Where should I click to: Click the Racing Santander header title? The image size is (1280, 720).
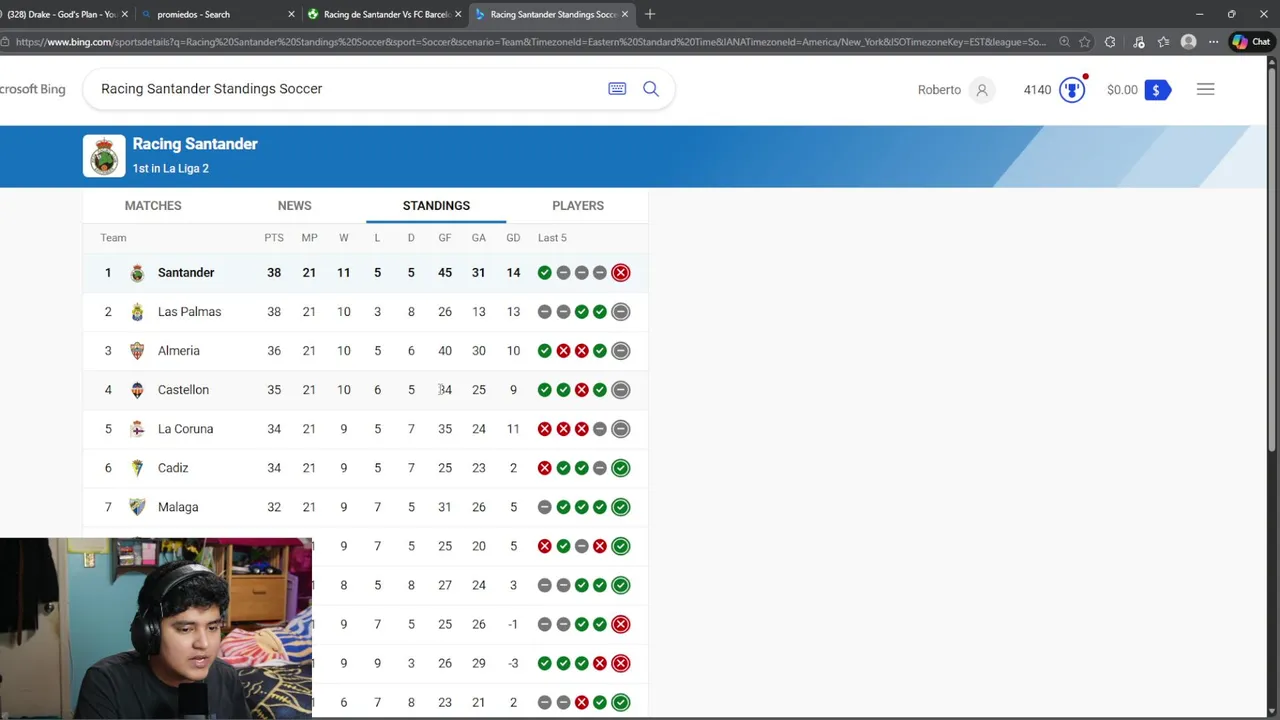[195, 144]
